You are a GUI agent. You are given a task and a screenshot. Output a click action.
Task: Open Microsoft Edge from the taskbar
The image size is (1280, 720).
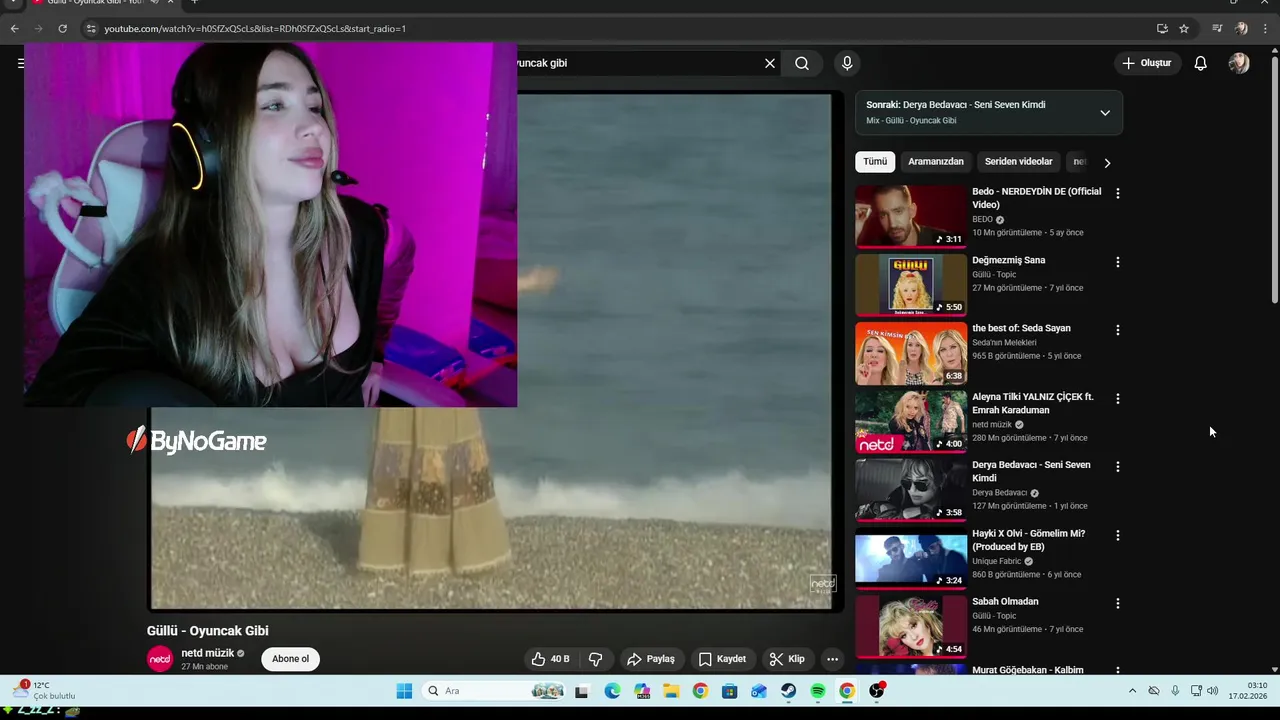click(612, 691)
